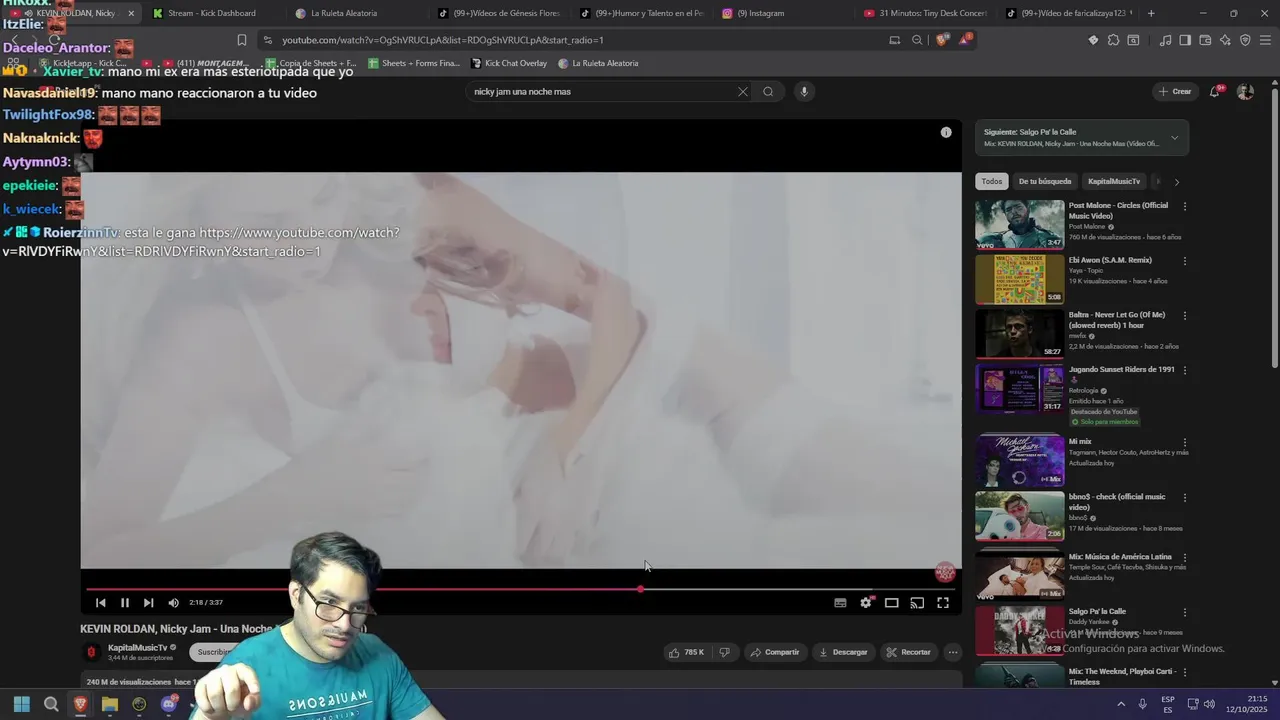The image size is (1280, 720).
Task: Start voice search with microphone
Action: pyautogui.click(x=804, y=91)
